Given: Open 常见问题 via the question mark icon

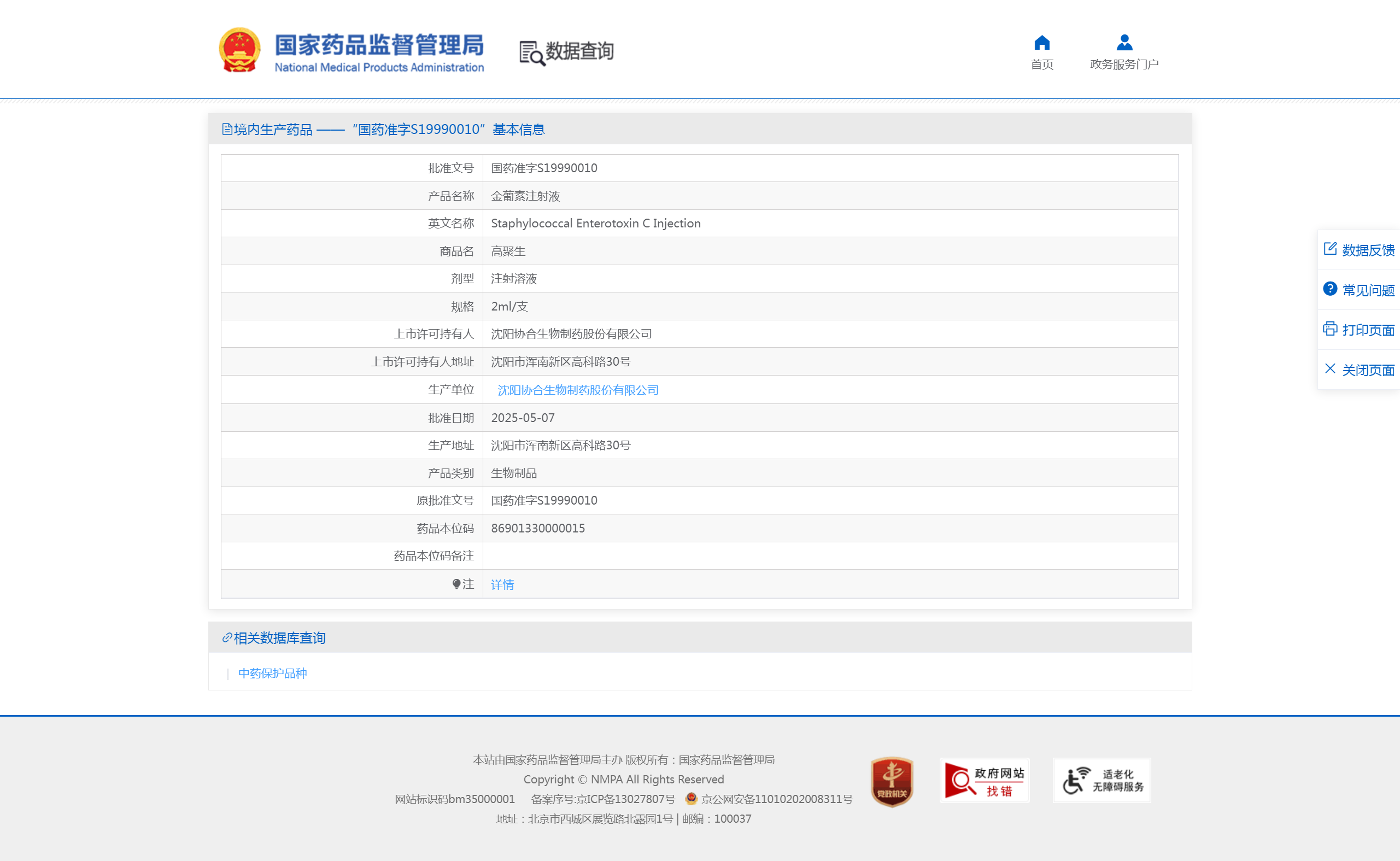Looking at the screenshot, I should [x=1329, y=289].
